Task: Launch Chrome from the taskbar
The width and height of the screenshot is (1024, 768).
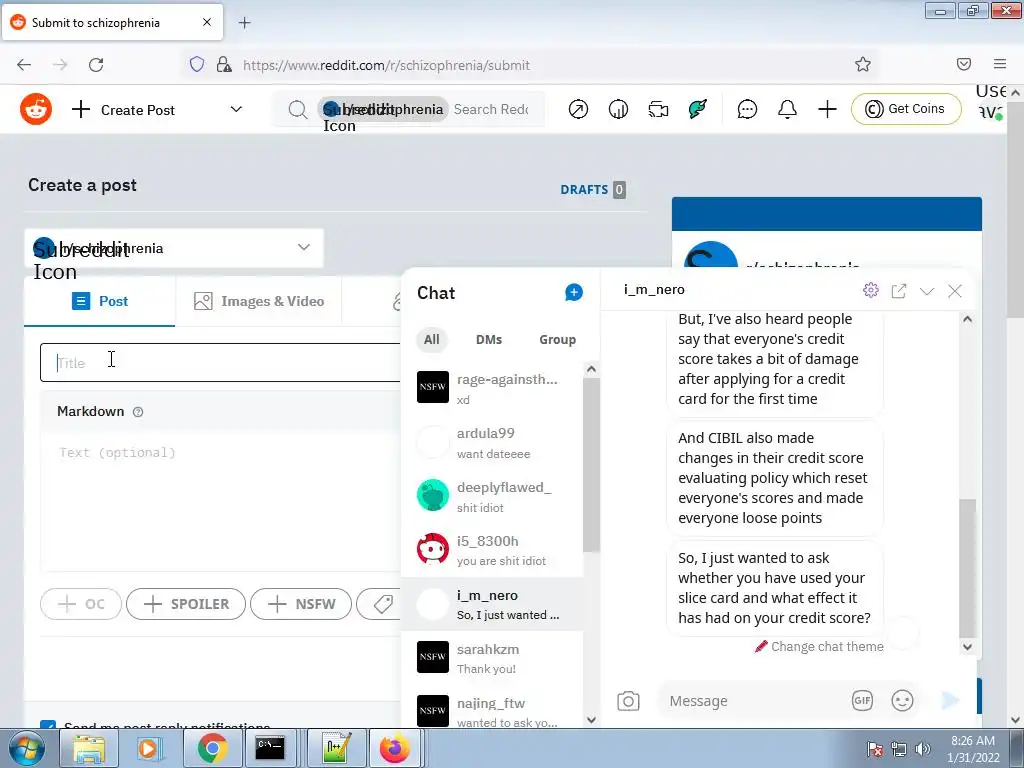Action: pos(212,748)
